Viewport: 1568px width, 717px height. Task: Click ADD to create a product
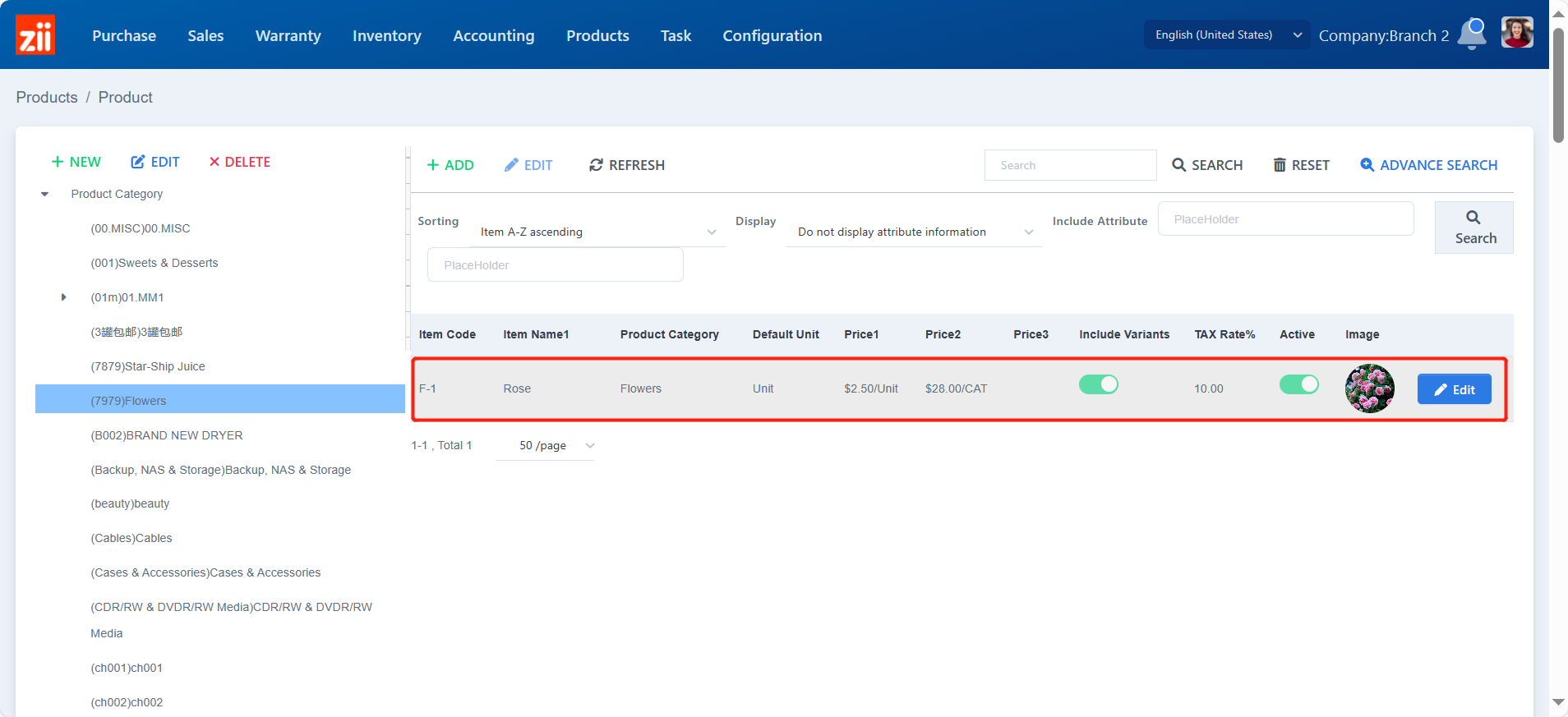[x=450, y=165]
